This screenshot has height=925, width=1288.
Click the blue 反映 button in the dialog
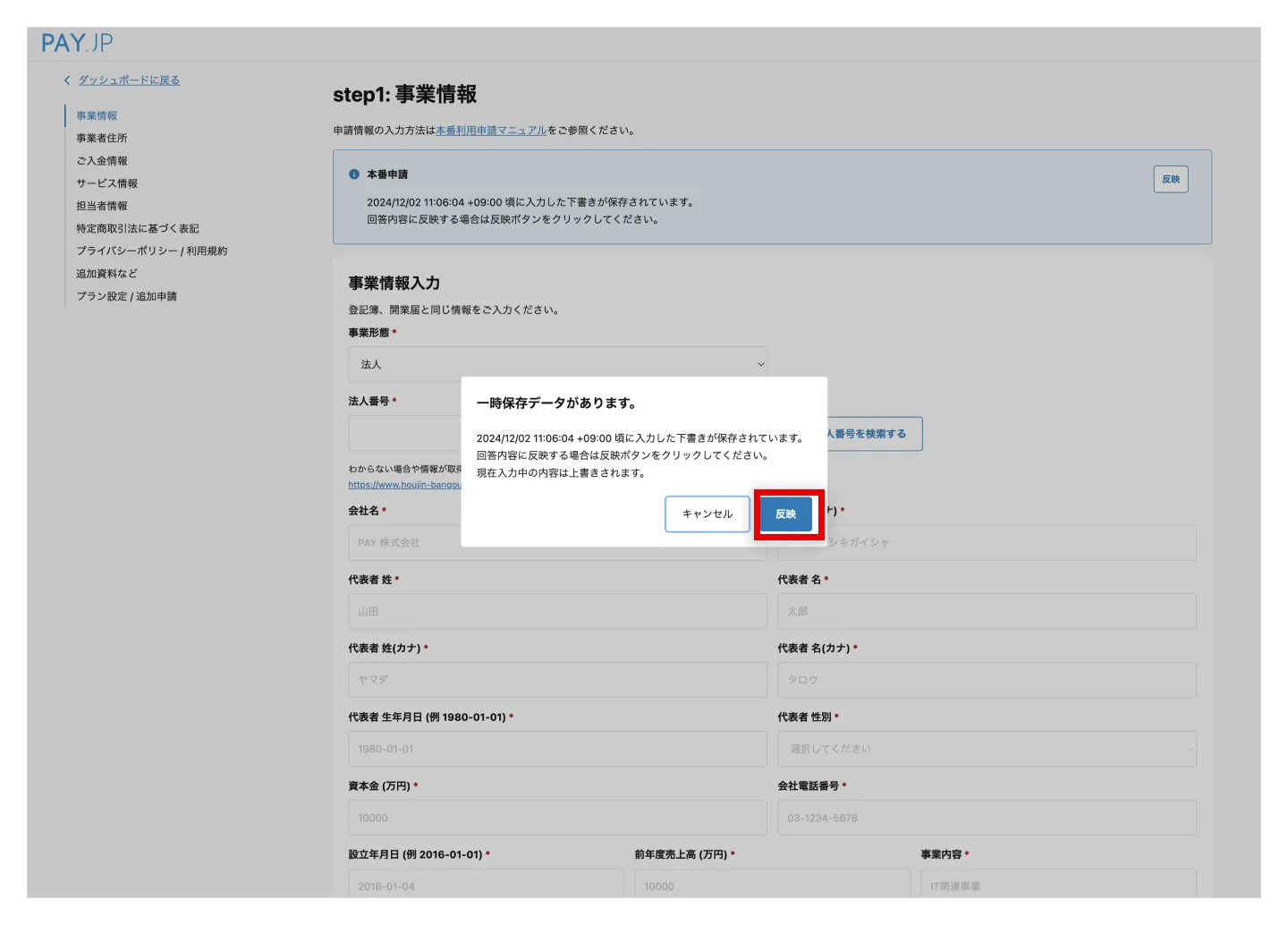[786, 514]
